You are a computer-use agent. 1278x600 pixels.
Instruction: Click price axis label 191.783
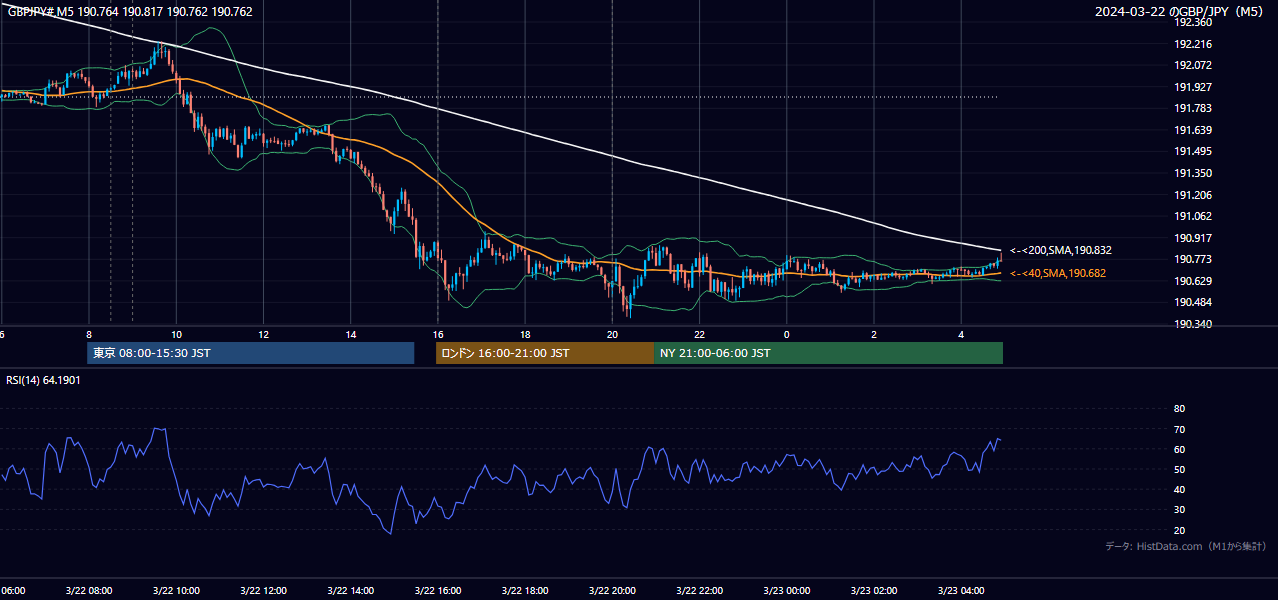pyautogui.click(x=1192, y=108)
